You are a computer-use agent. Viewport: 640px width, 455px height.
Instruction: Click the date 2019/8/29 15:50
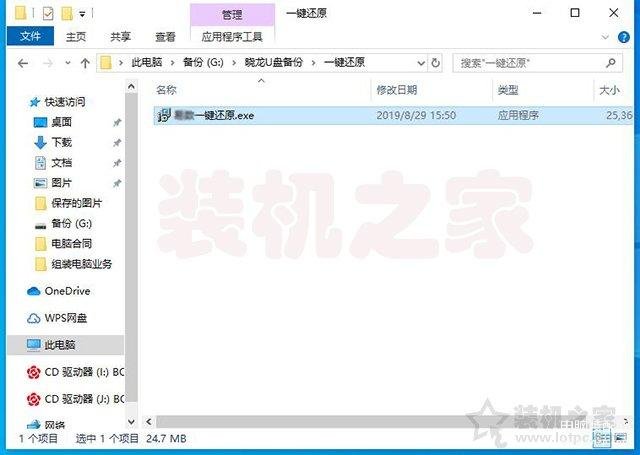coord(416,115)
